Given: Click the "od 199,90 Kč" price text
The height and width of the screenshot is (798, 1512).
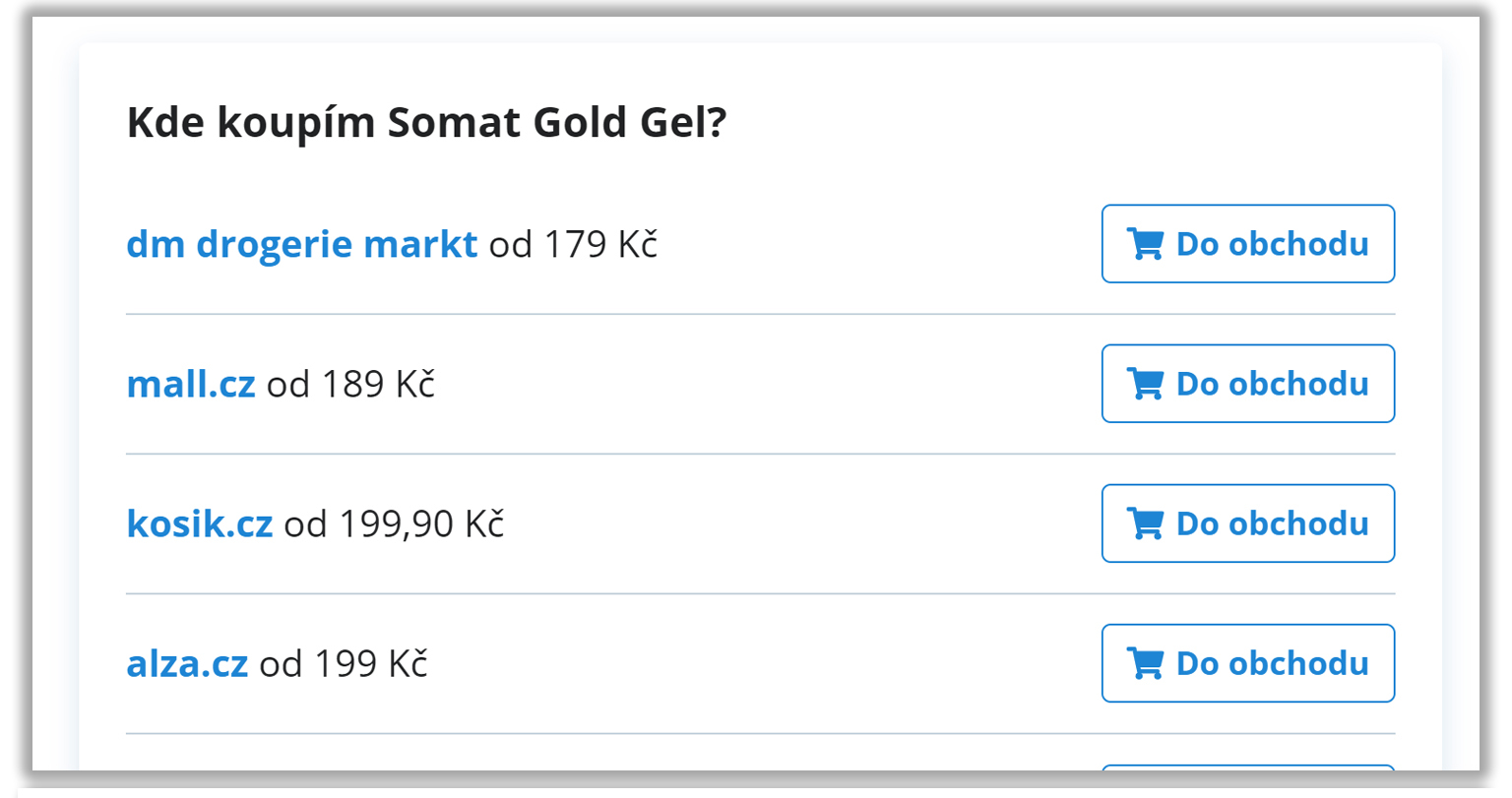Looking at the screenshot, I should [394, 523].
